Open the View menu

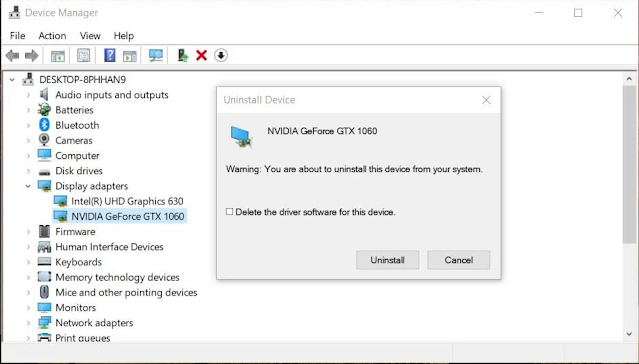(90, 36)
